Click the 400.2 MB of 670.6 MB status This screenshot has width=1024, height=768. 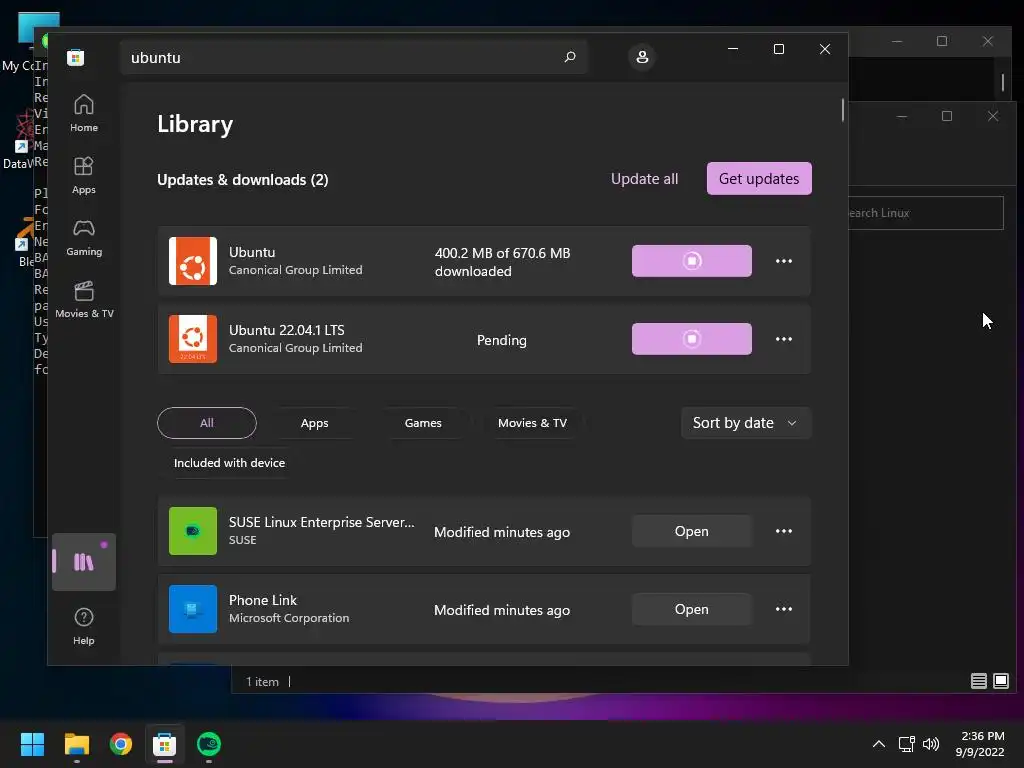point(502,262)
